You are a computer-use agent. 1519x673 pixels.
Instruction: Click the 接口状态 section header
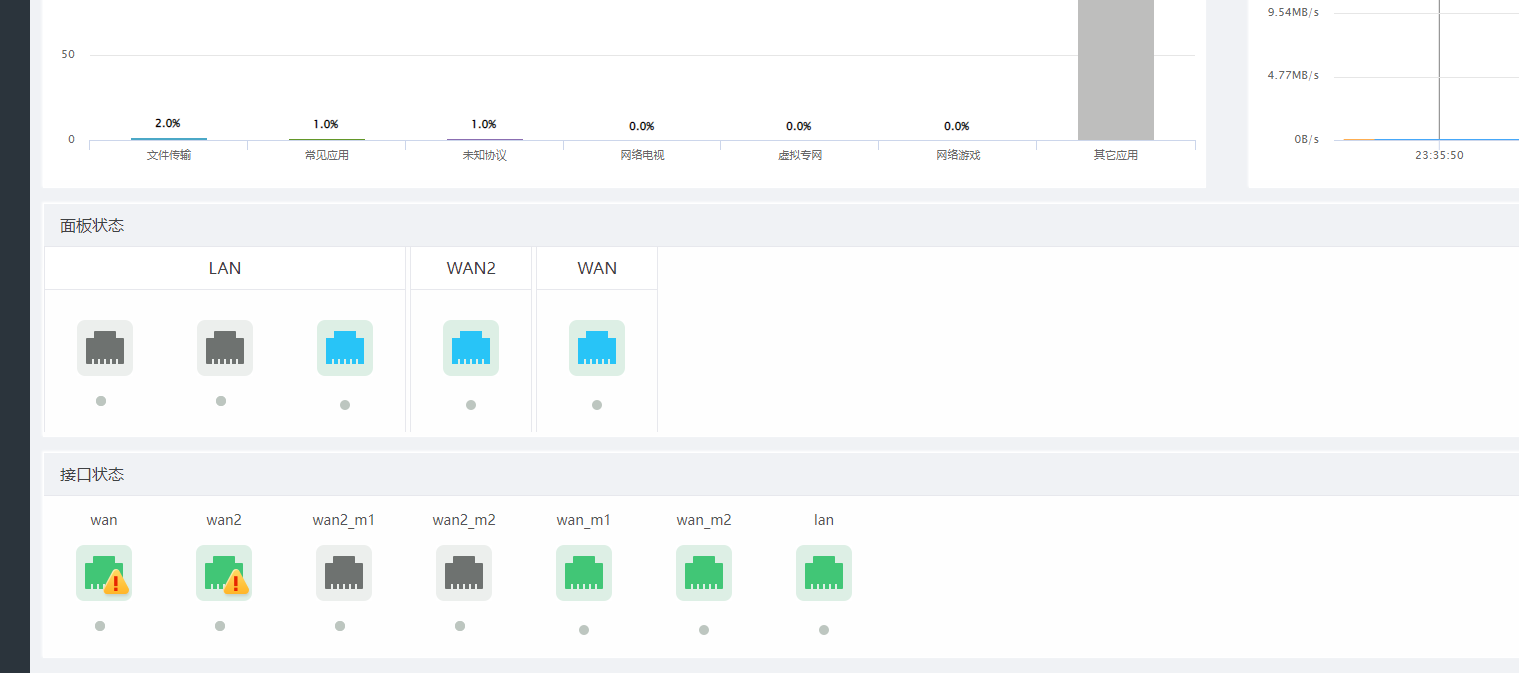click(92, 475)
